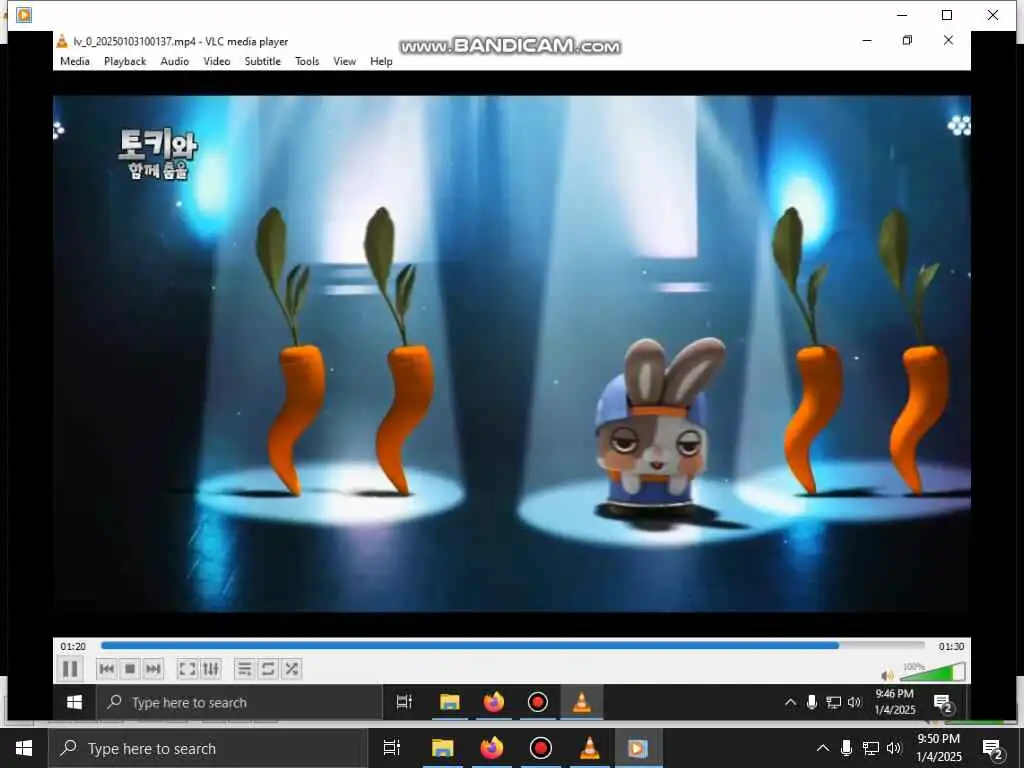
Task: Open File Explorer in inner taskbar
Action: 449,702
